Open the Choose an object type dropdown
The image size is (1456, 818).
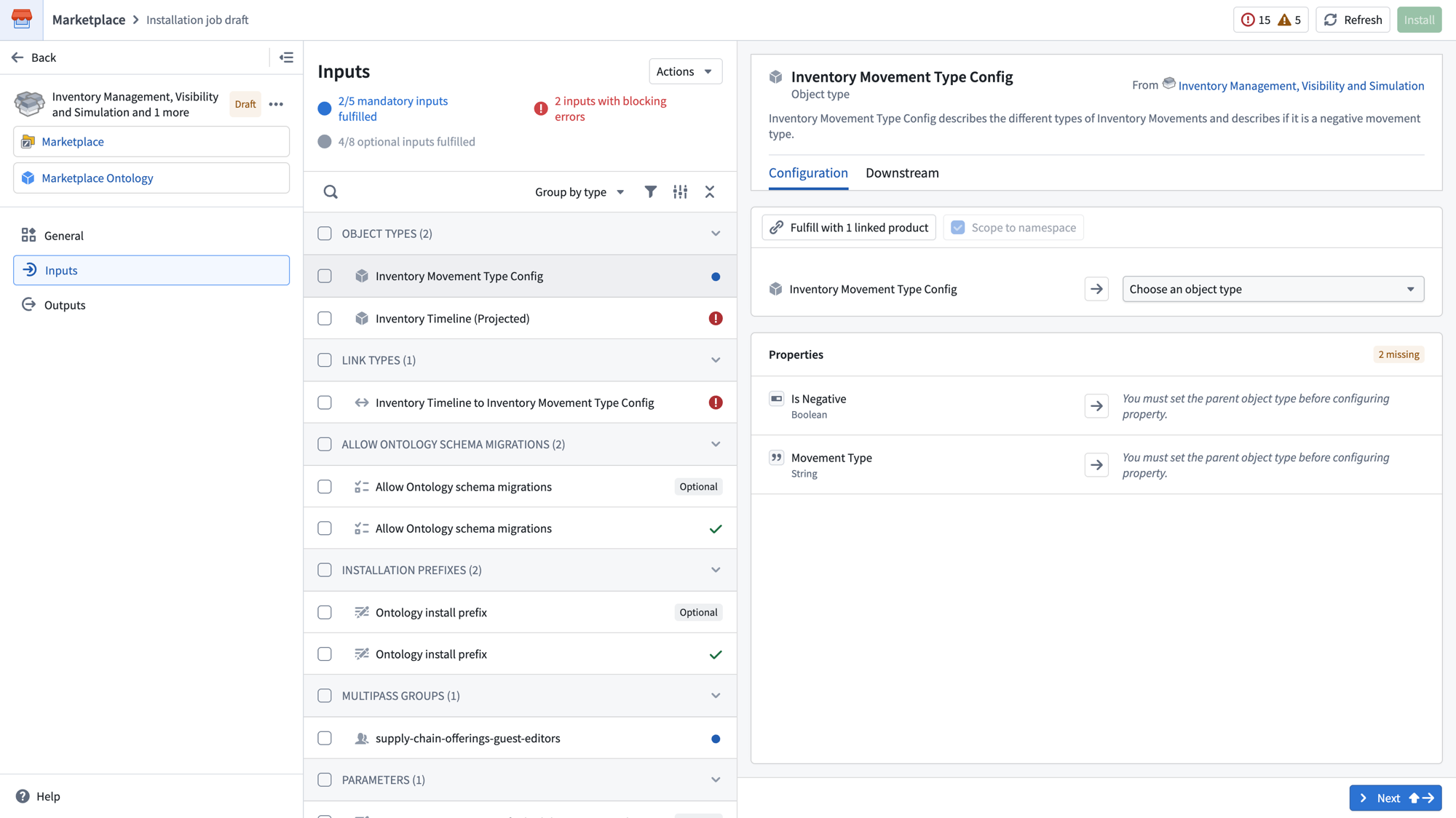[x=1273, y=289]
